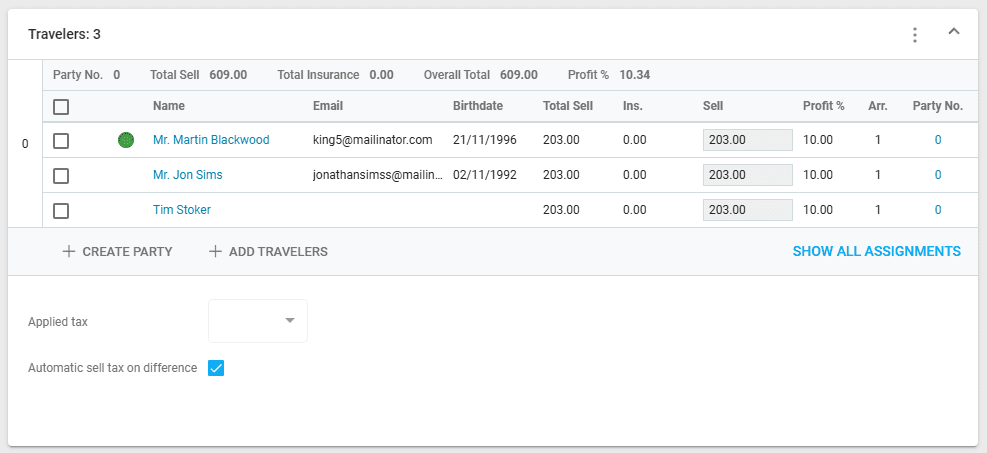Image resolution: width=987 pixels, height=453 pixels.
Task: Click Jon Sims's Profit % value 10.00
Action: (x=818, y=175)
